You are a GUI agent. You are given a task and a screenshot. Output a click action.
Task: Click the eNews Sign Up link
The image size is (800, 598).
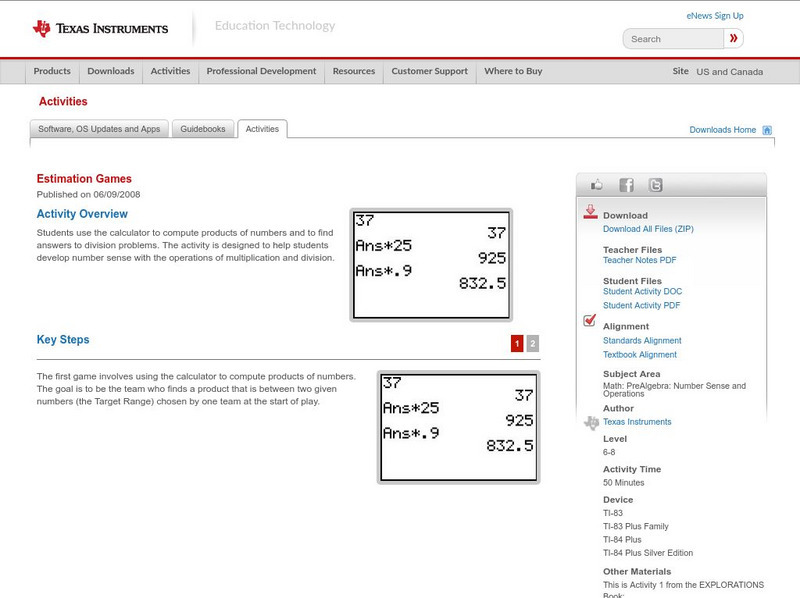(715, 16)
